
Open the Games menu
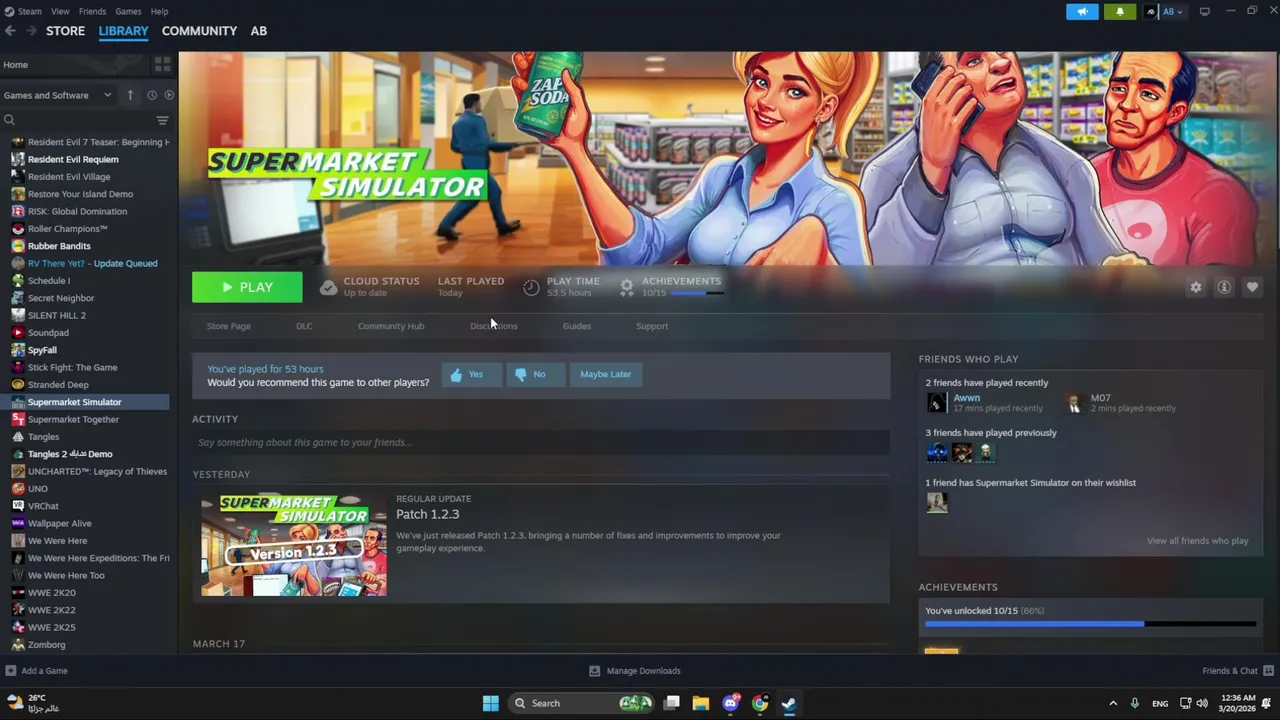(128, 11)
